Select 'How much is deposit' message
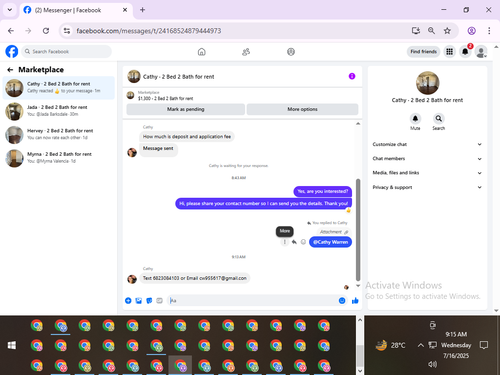This screenshot has width=500, height=375. tap(187, 137)
